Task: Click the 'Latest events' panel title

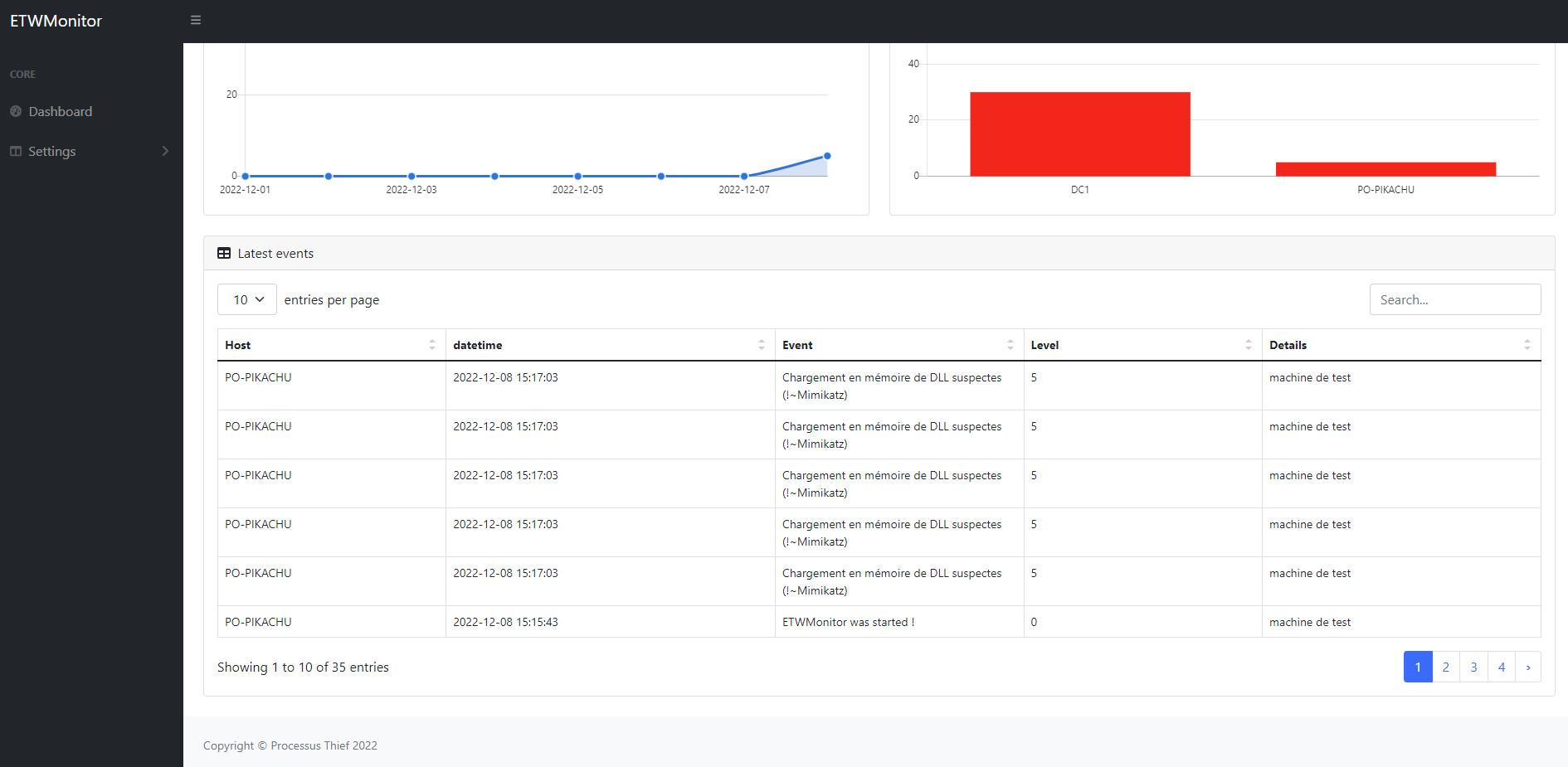Action: pyautogui.click(x=275, y=254)
